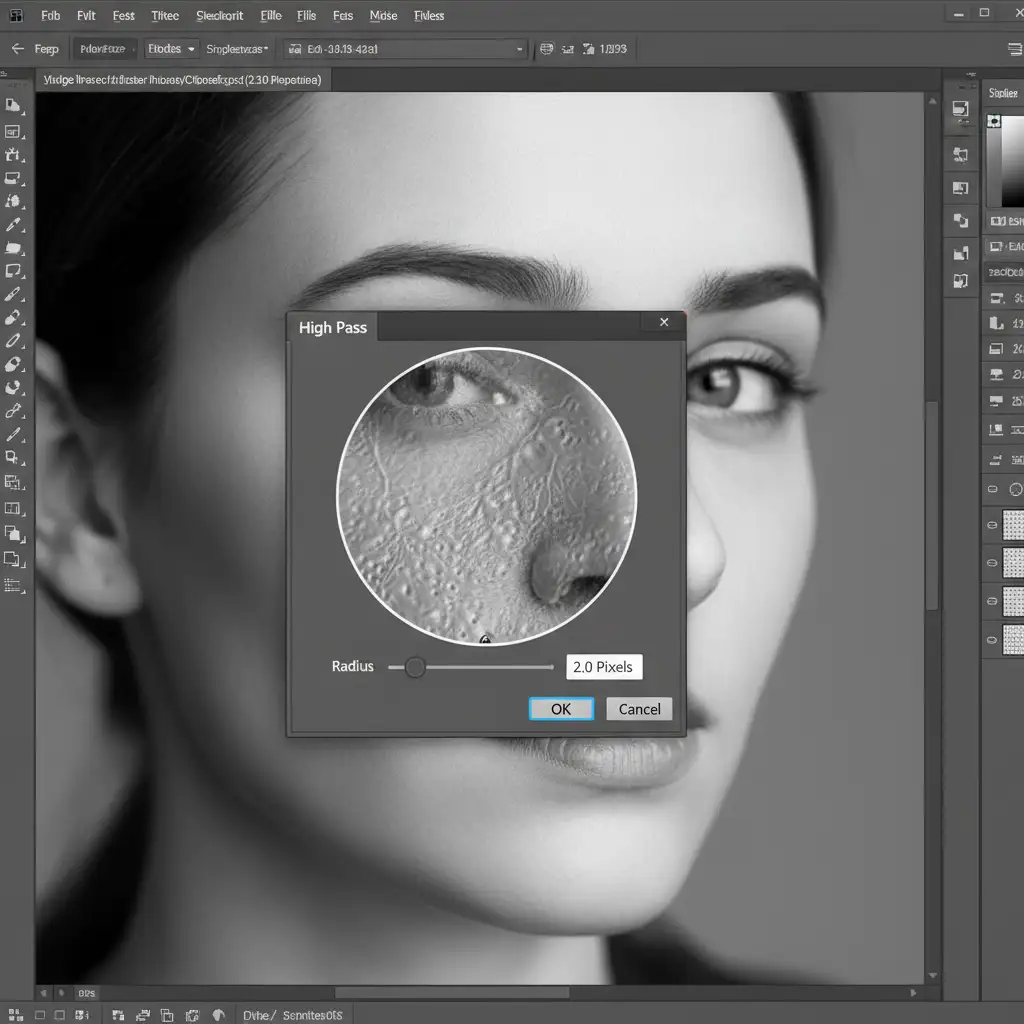The width and height of the screenshot is (1024, 1024).
Task: Select the Crop tool in the left toolbar
Action: (13, 155)
